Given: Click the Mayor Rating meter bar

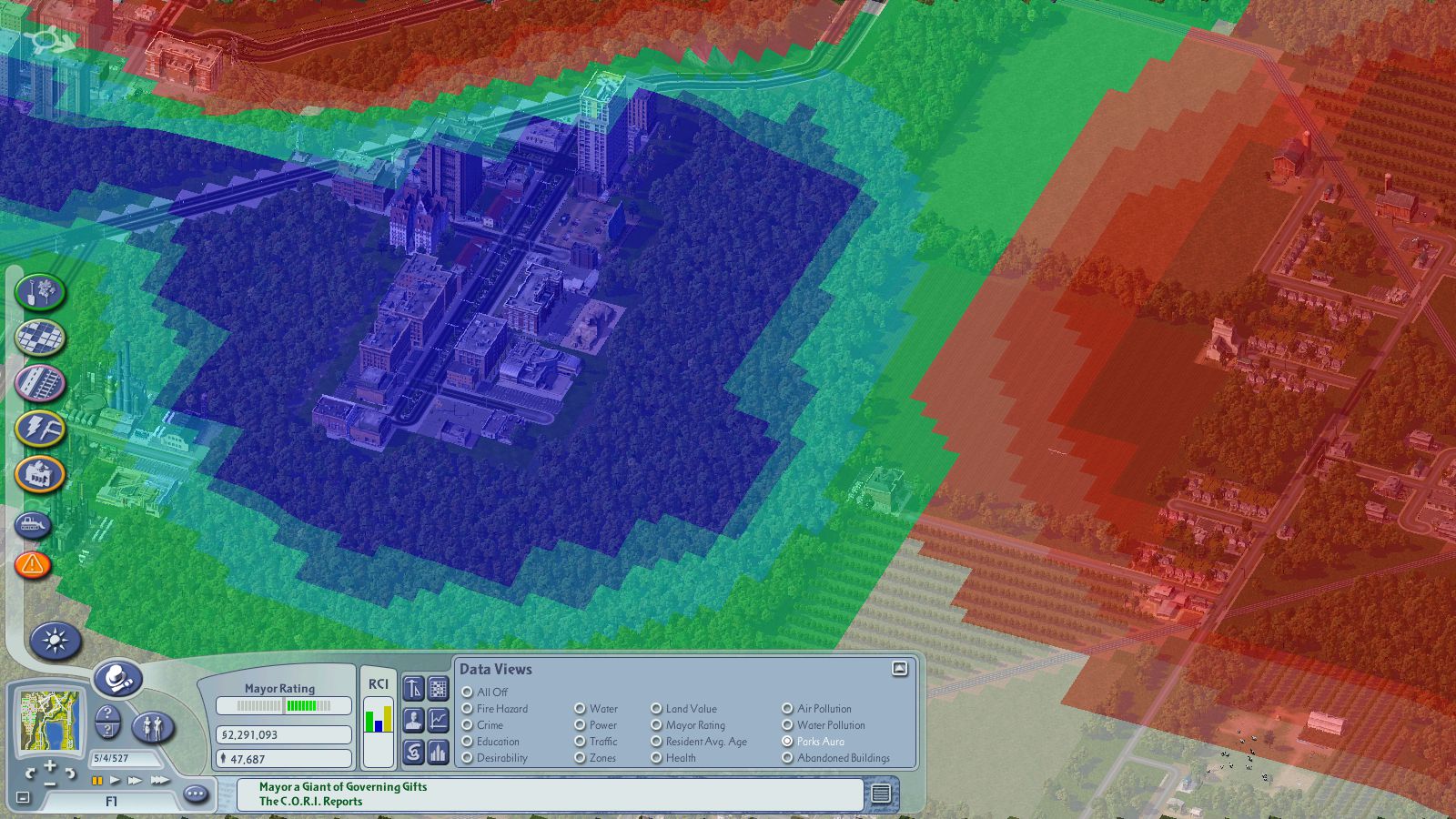Looking at the screenshot, I should [283, 705].
